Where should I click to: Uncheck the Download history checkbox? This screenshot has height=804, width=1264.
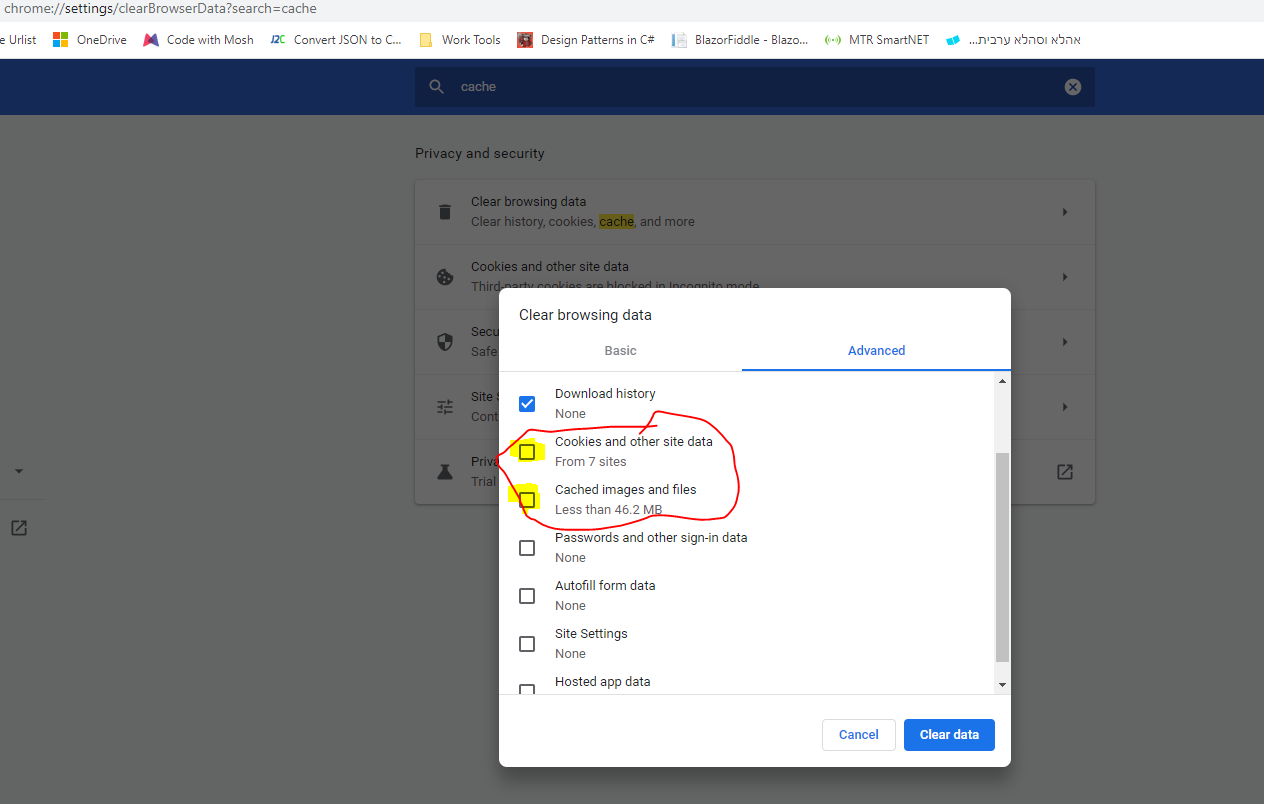527,403
